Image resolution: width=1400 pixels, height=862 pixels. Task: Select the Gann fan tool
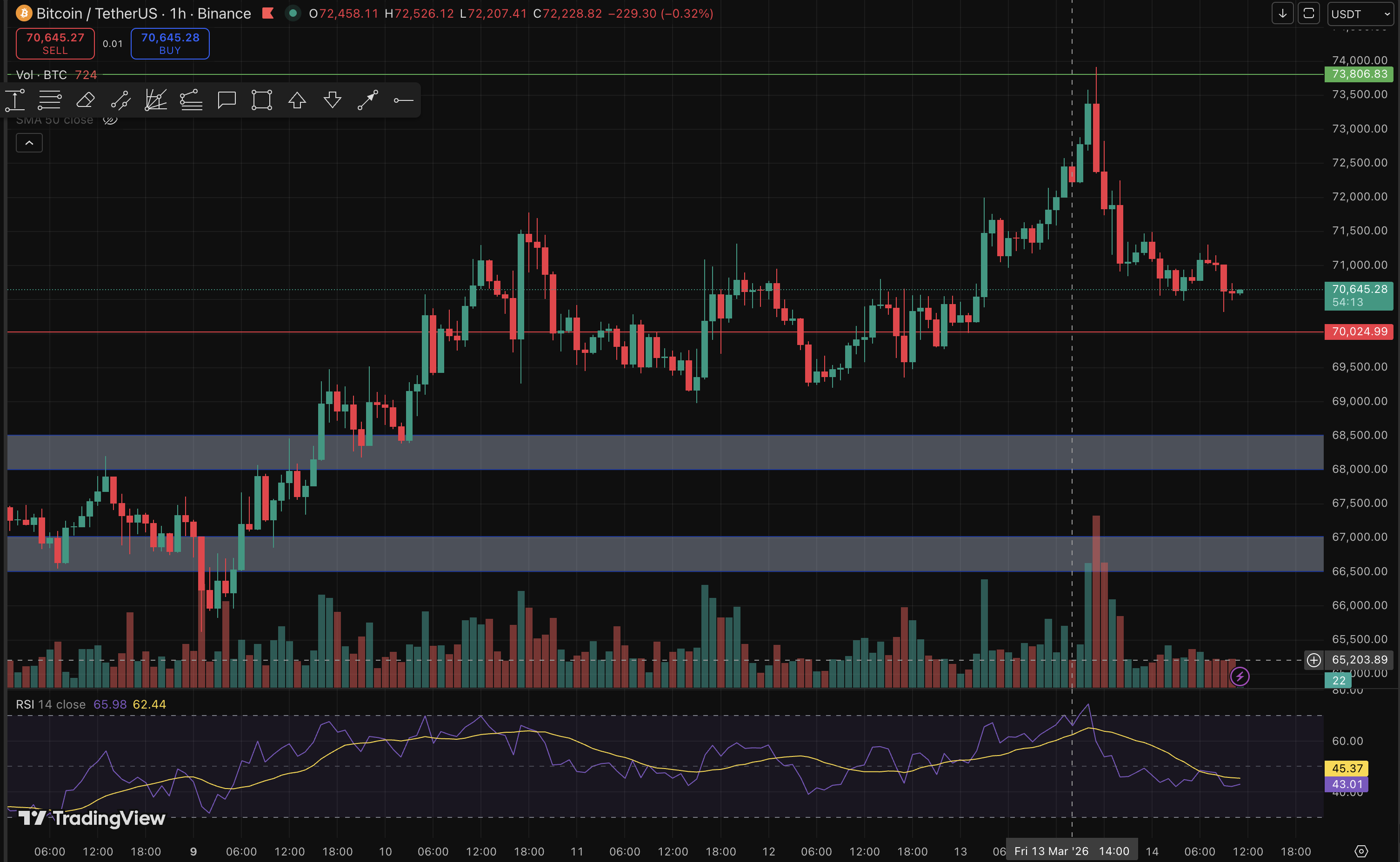tap(156, 100)
